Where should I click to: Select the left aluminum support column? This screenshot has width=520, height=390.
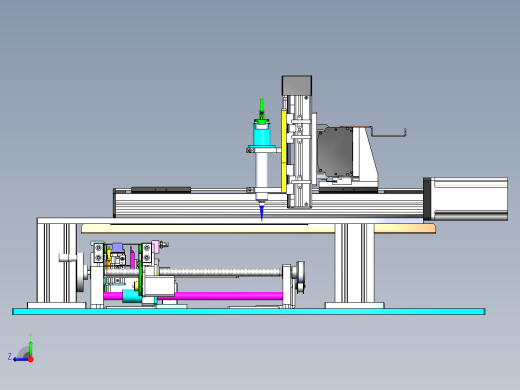(57, 263)
